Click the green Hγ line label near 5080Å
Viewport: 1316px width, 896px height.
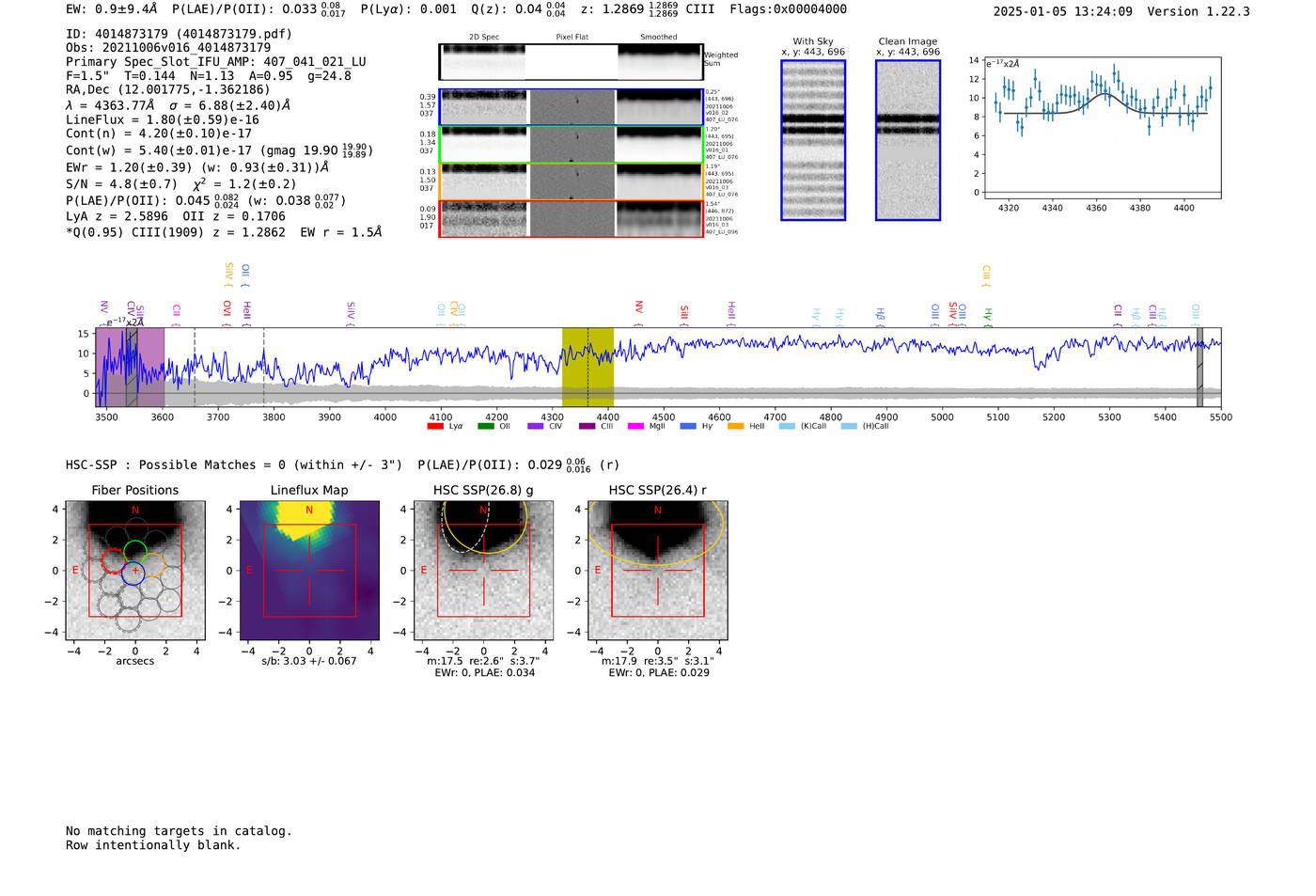(987, 316)
